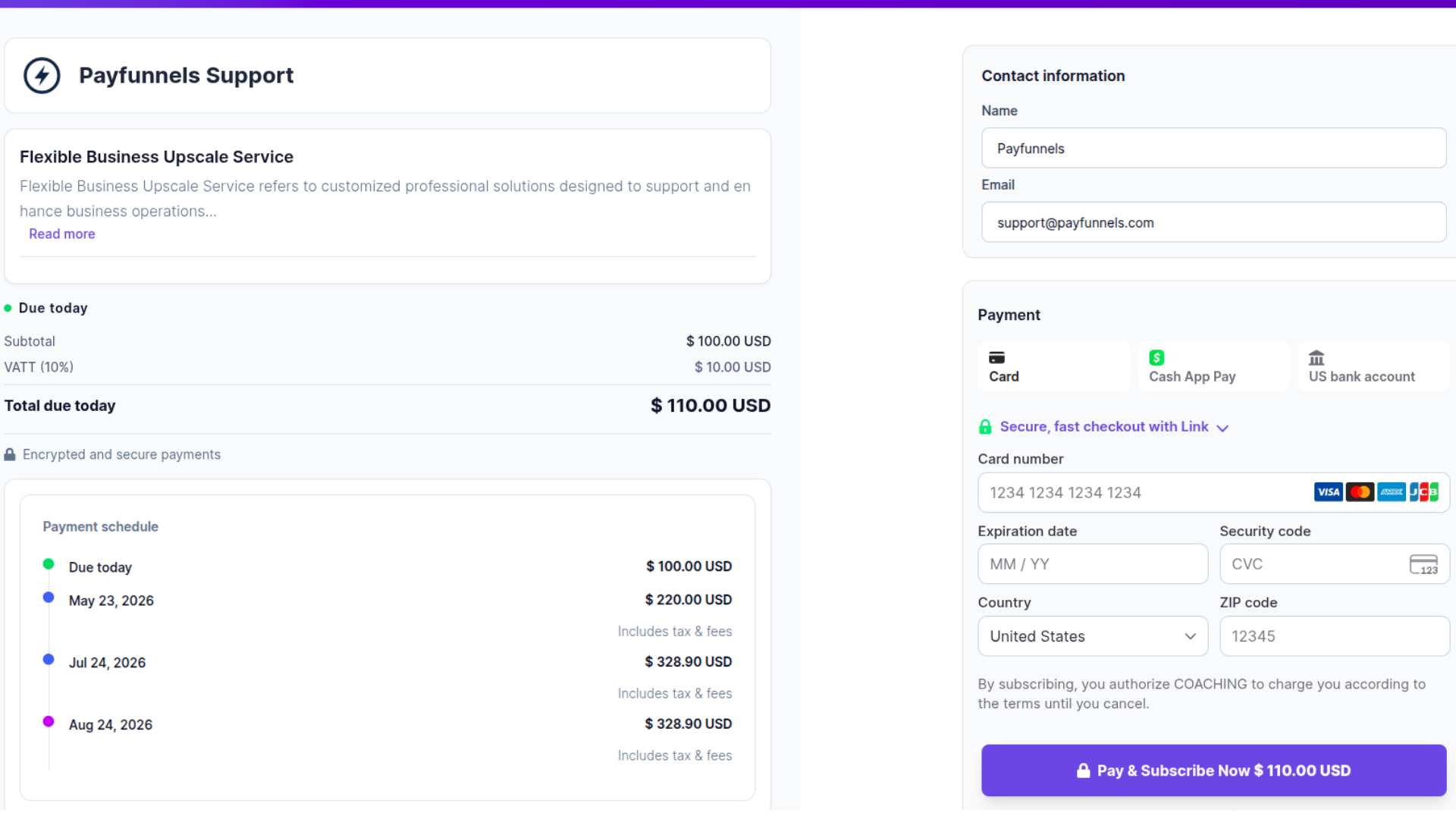Image resolution: width=1456 pixels, height=819 pixels.
Task: Click Pay & Subscribe Now $110.00 USD button
Action: pos(1213,770)
